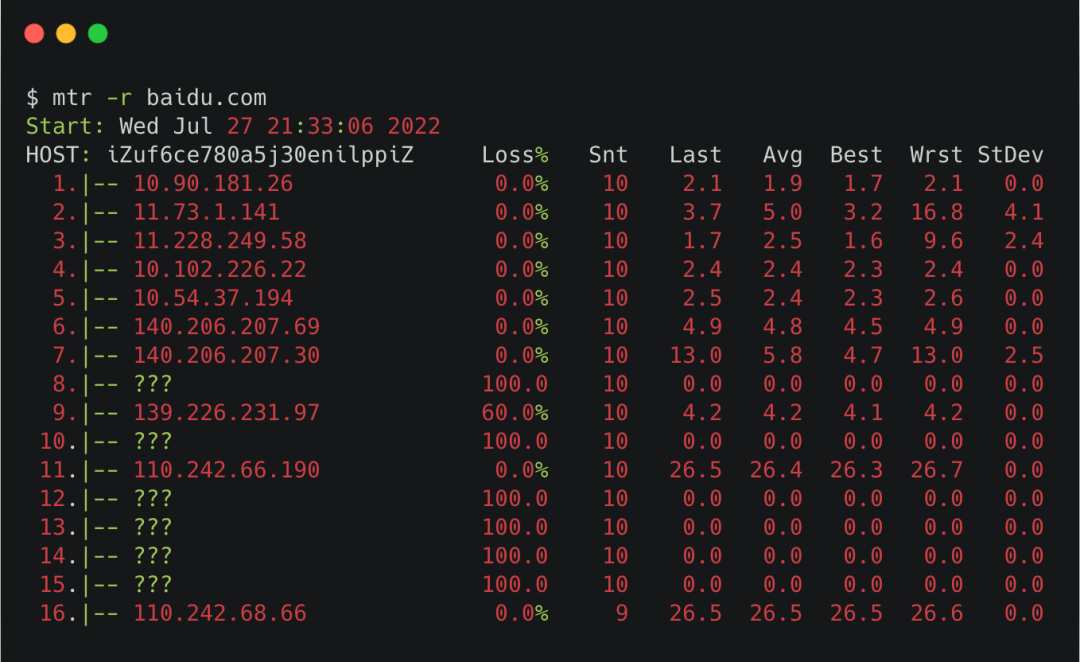
Task: Click the yellow minimize window button
Action: (x=66, y=34)
